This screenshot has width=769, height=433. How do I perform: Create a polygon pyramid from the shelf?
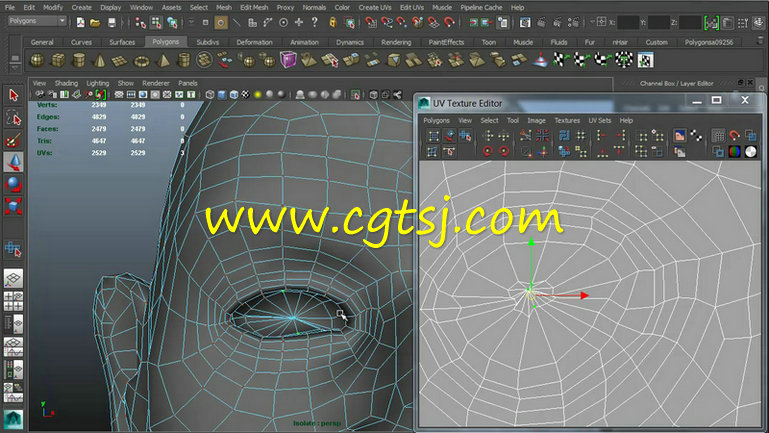pyautogui.click(x=162, y=61)
